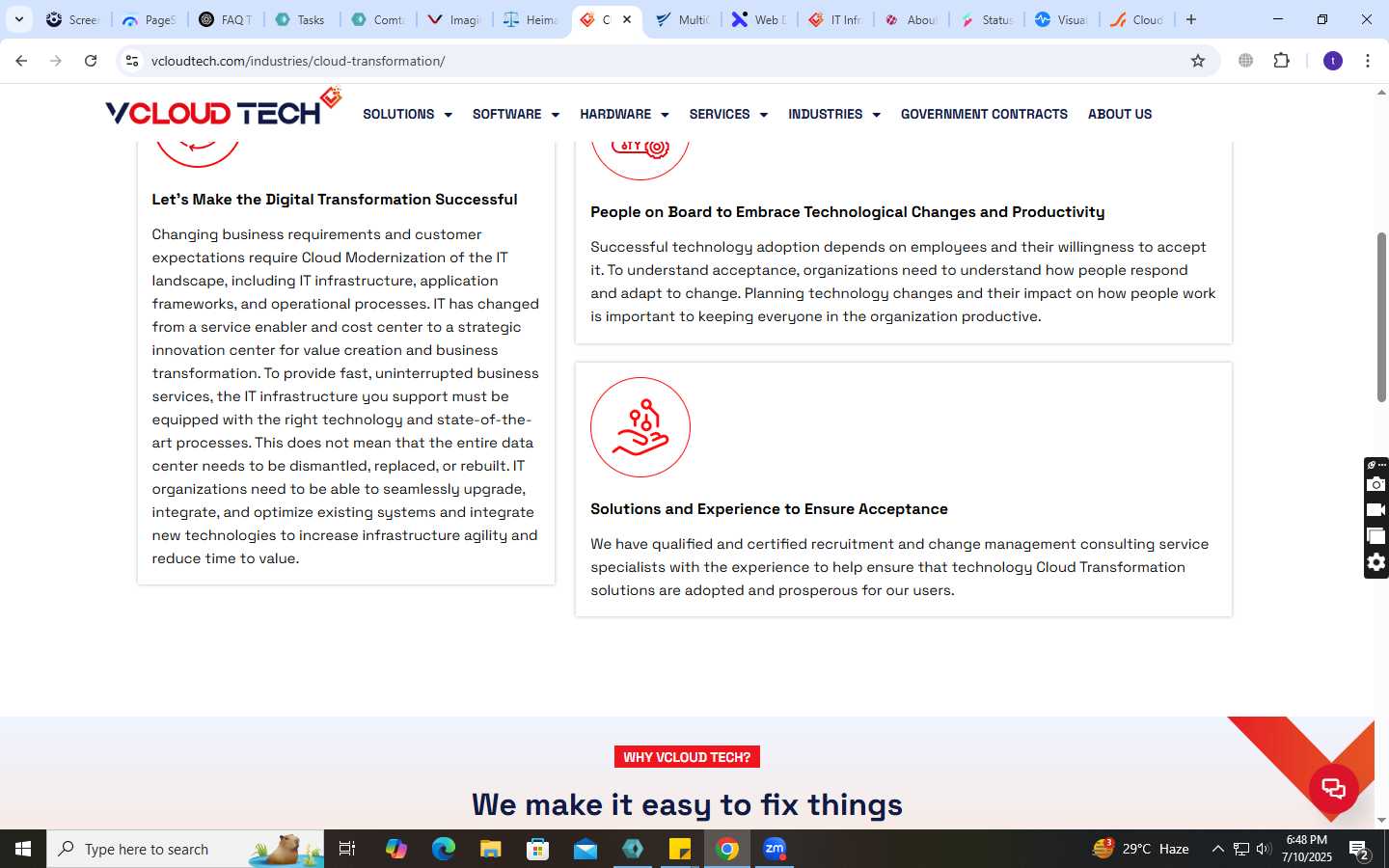Go forward to next page
The height and width of the screenshot is (868, 1389).
[56, 61]
